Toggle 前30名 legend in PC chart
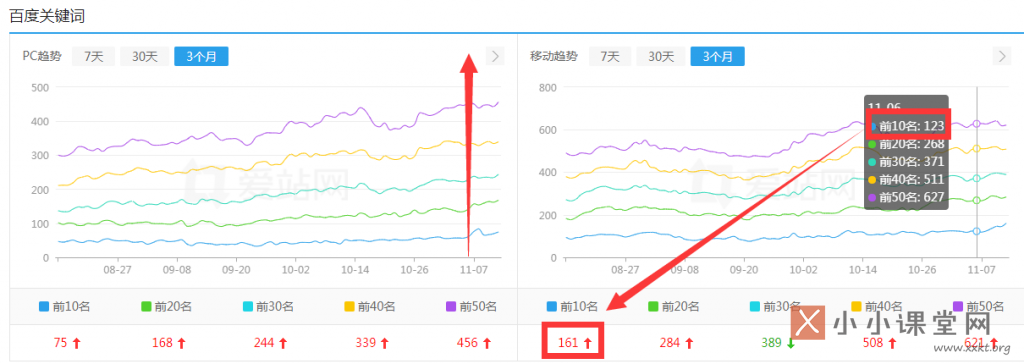 268,306
